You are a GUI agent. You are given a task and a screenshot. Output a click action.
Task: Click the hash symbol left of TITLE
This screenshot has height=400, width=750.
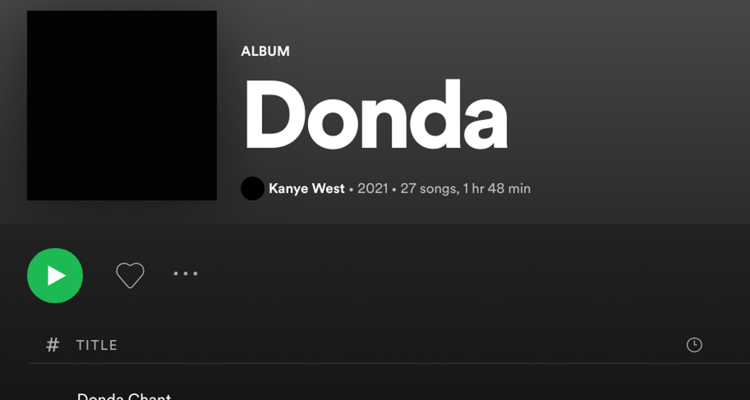[x=53, y=344]
